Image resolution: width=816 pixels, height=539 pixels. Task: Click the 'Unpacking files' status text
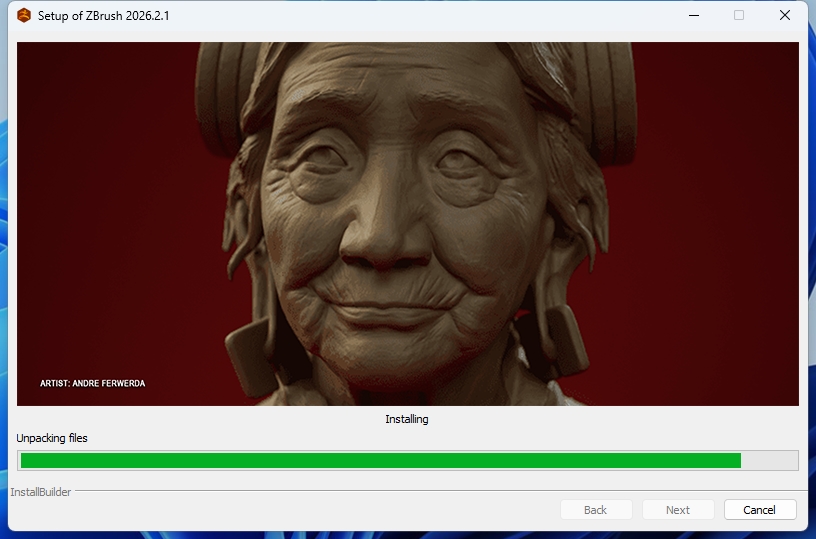52,438
